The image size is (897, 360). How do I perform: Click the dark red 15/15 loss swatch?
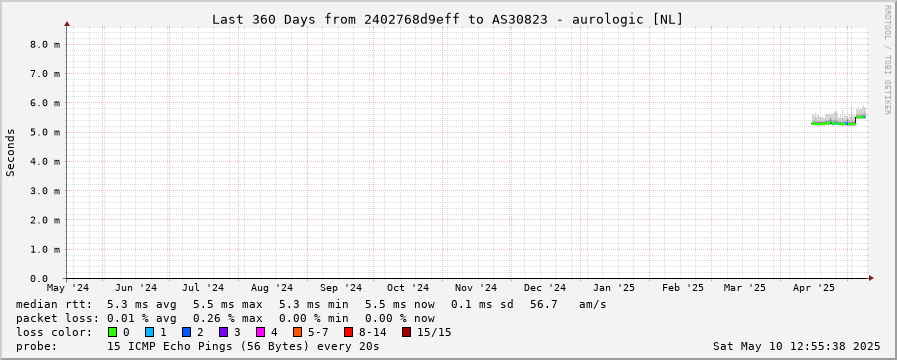coord(406,332)
